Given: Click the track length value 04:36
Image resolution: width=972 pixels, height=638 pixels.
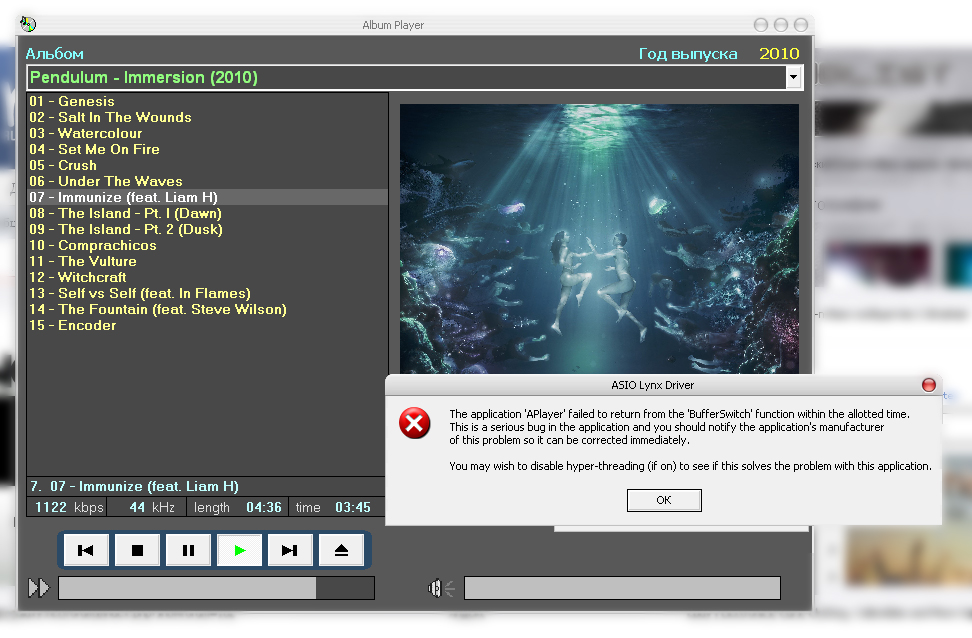Looking at the screenshot, I should (x=264, y=507).
